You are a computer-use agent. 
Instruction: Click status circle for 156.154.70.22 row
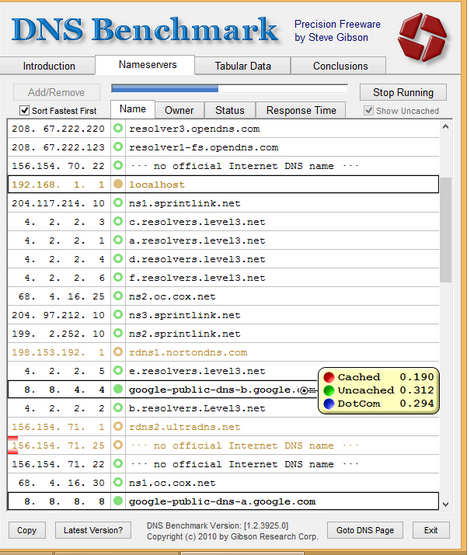pos(118,165)
